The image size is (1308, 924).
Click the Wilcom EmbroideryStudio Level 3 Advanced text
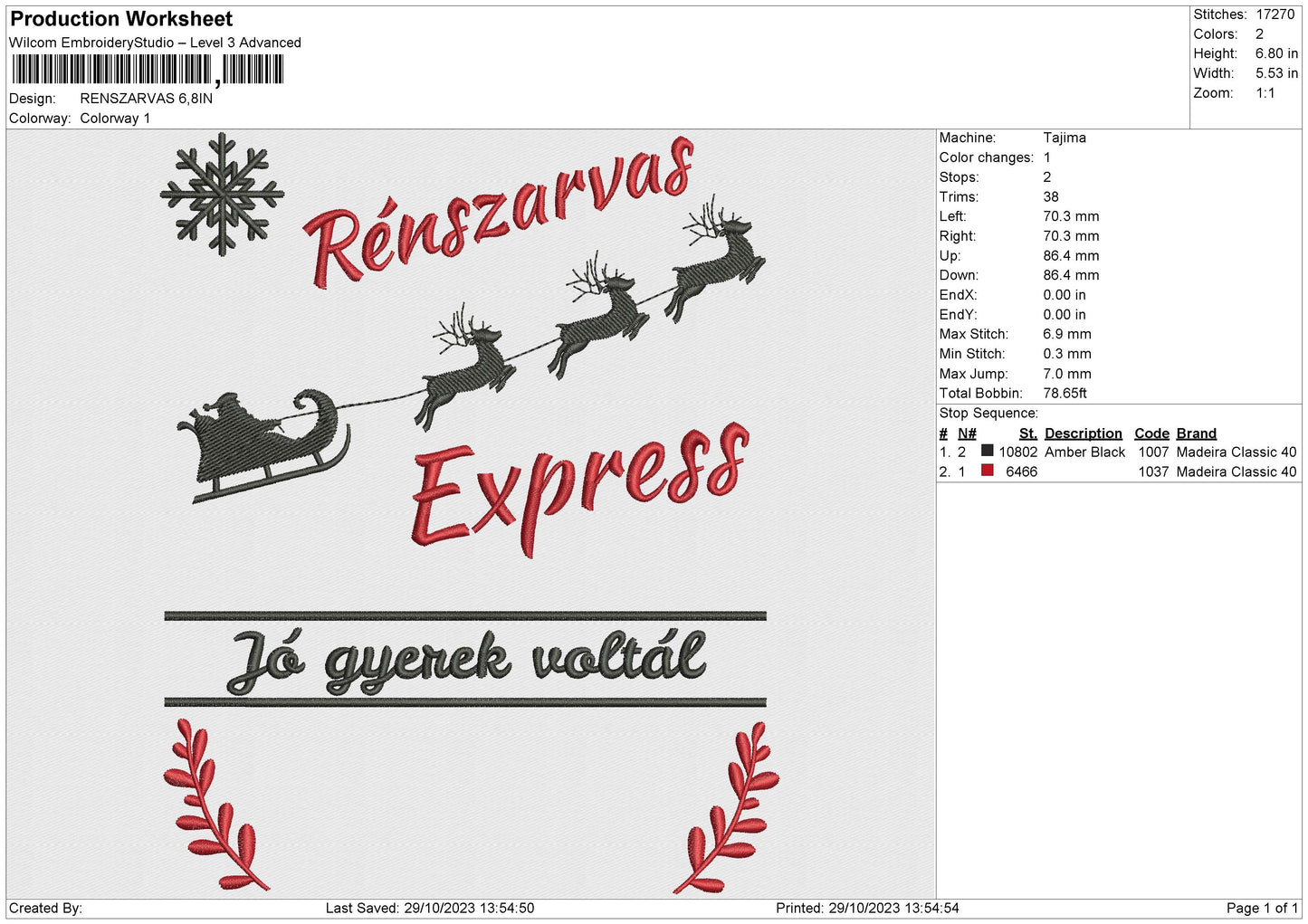click(x=155, y=43)
